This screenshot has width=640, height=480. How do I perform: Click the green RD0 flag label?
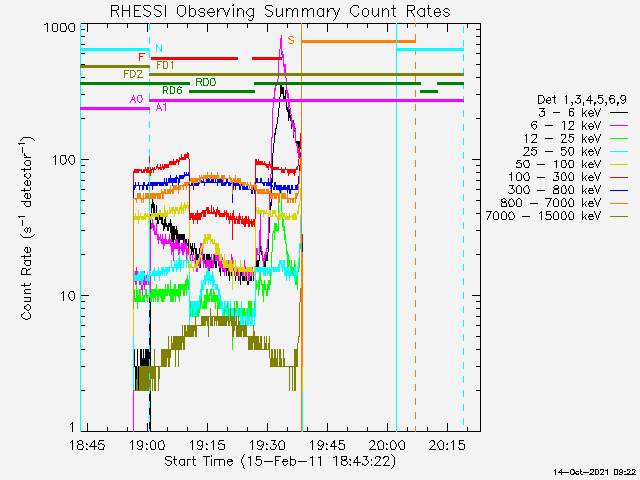205,82
